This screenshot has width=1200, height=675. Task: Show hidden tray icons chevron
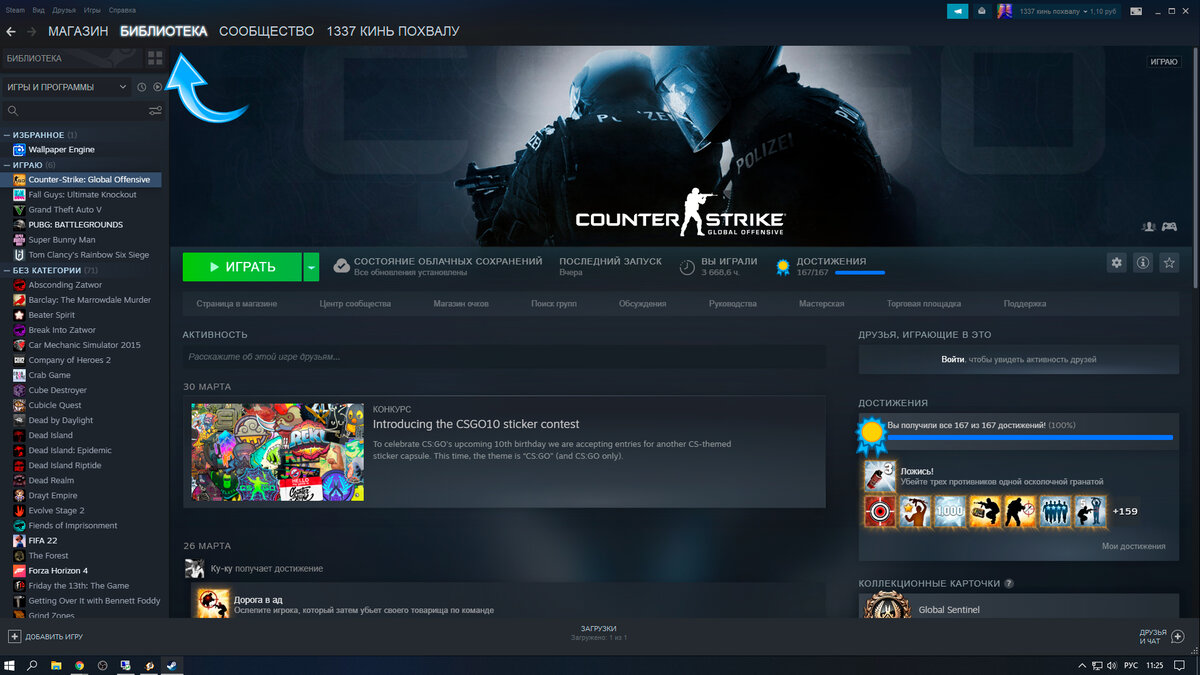pyautogui.click(x=1084, y=665)
